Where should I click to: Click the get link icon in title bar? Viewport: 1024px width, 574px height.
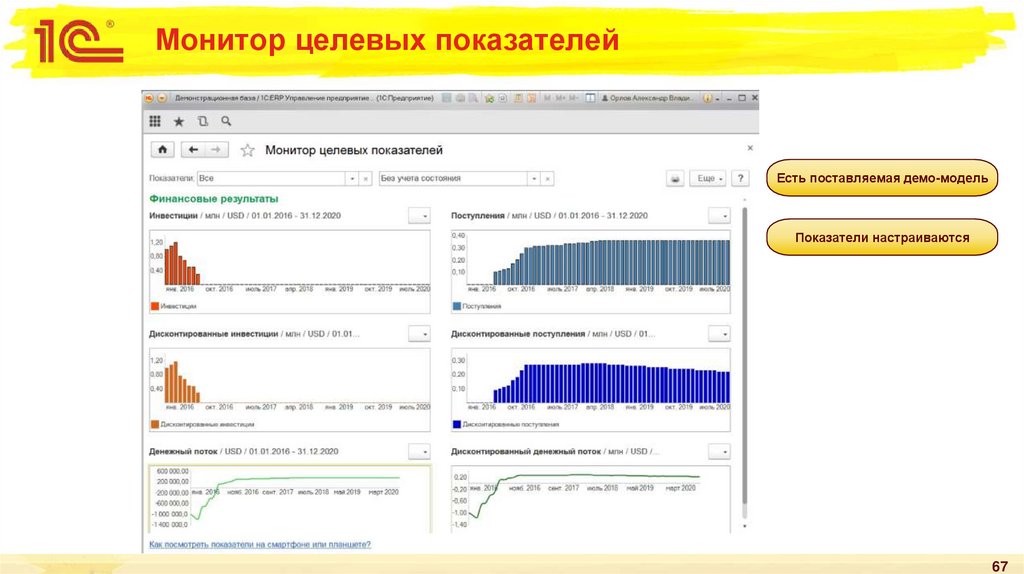(503, 98)
